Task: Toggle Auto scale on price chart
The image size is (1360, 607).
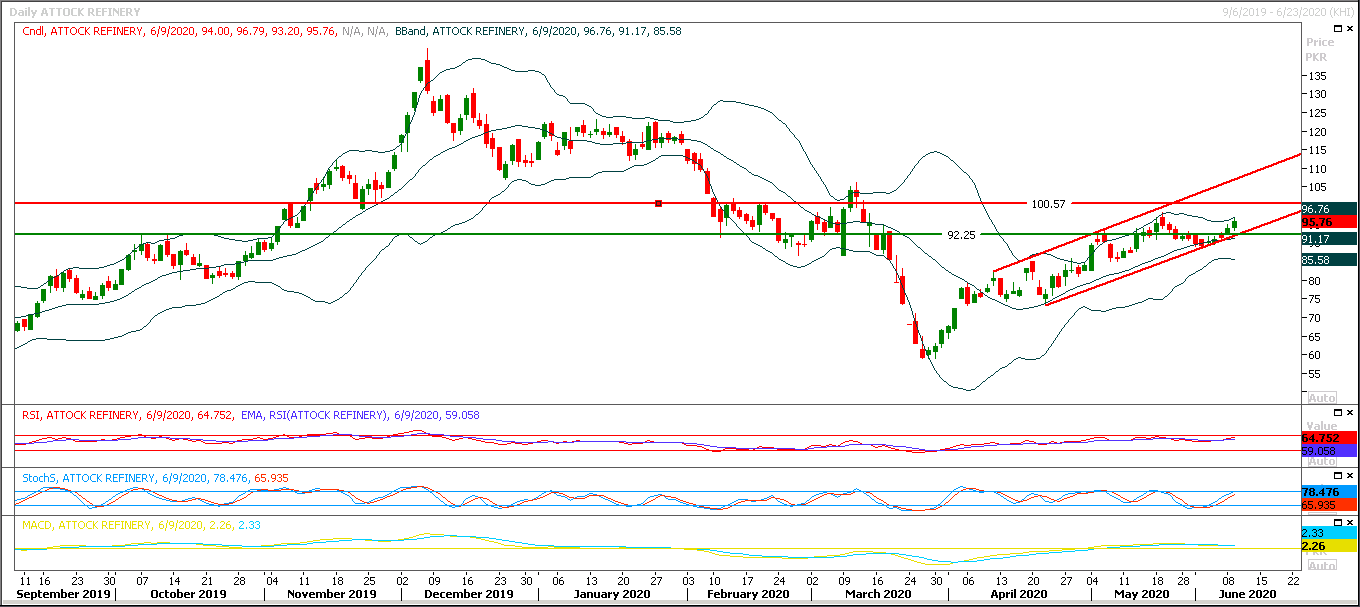Action: pyautogui.click(x=1321, y=397)
